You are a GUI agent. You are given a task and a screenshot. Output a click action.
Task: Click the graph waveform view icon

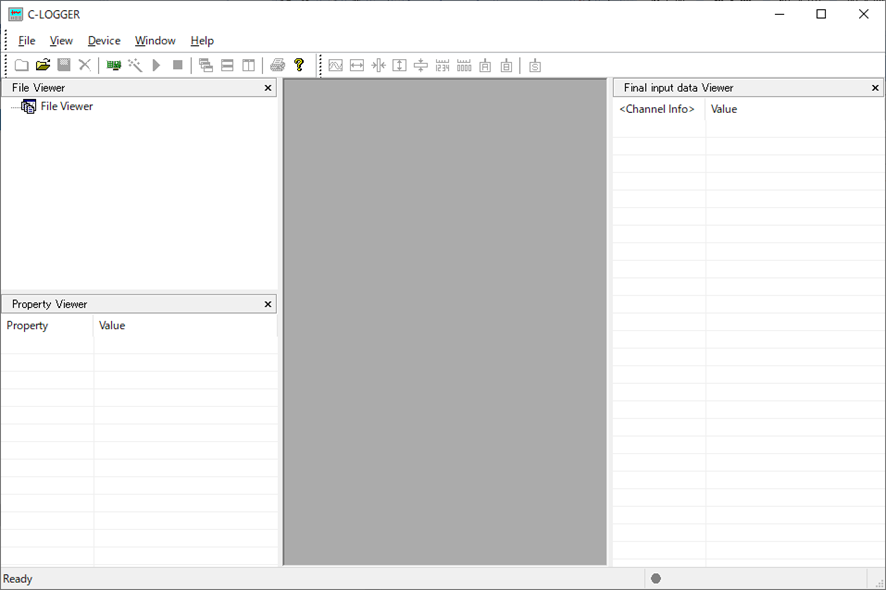coord(336,65)
